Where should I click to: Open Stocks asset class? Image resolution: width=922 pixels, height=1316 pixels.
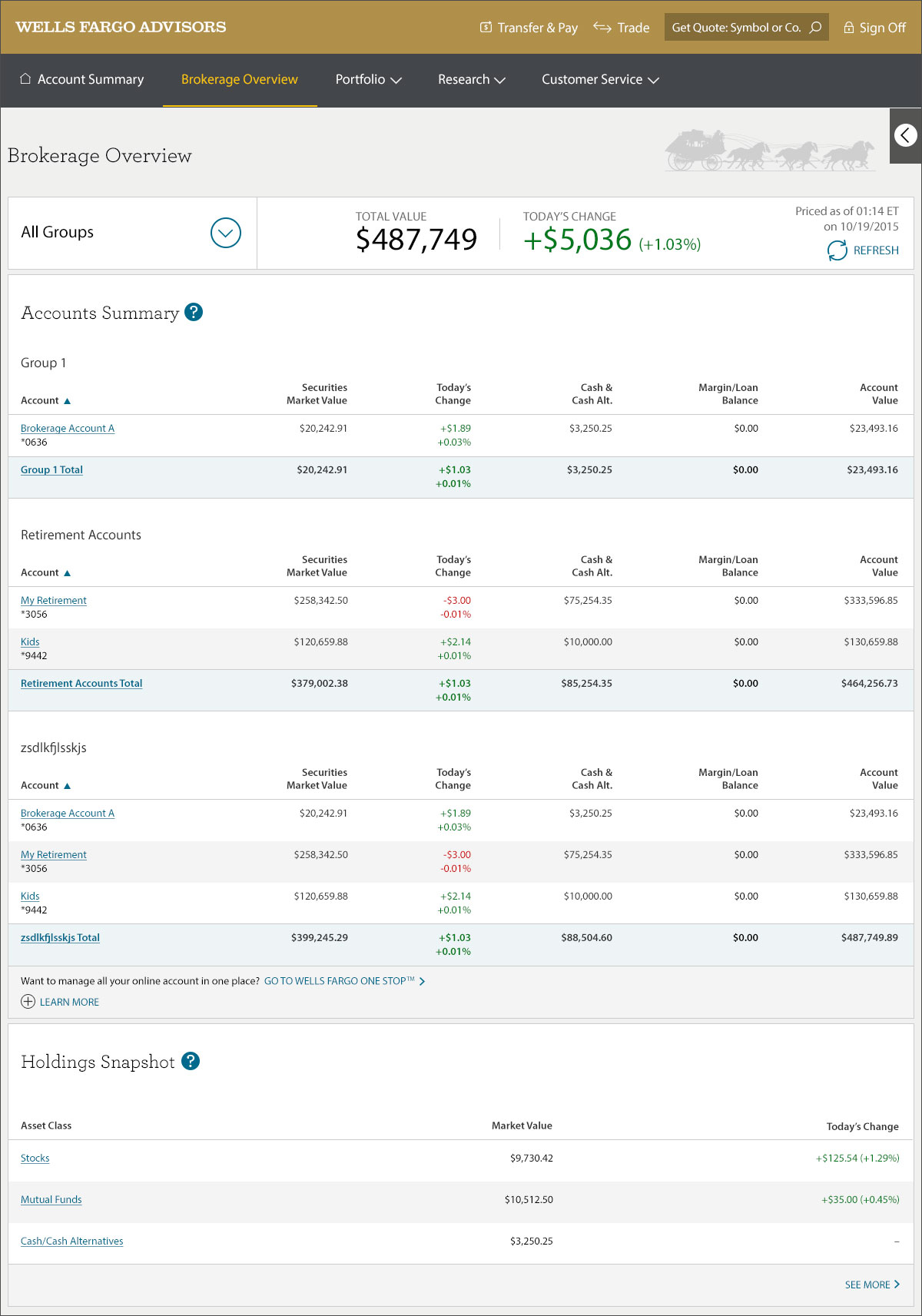coord(35,1159)
